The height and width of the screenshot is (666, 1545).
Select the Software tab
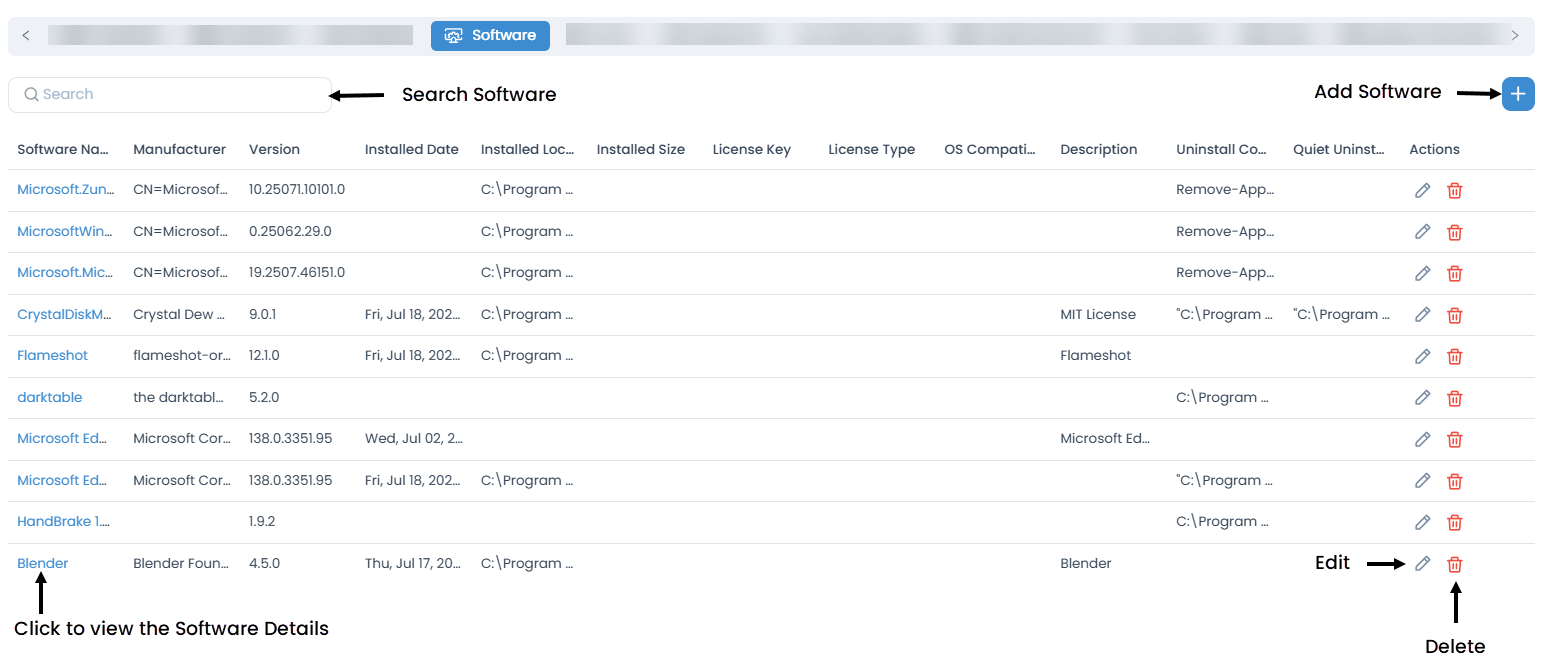tap(490, 35)
